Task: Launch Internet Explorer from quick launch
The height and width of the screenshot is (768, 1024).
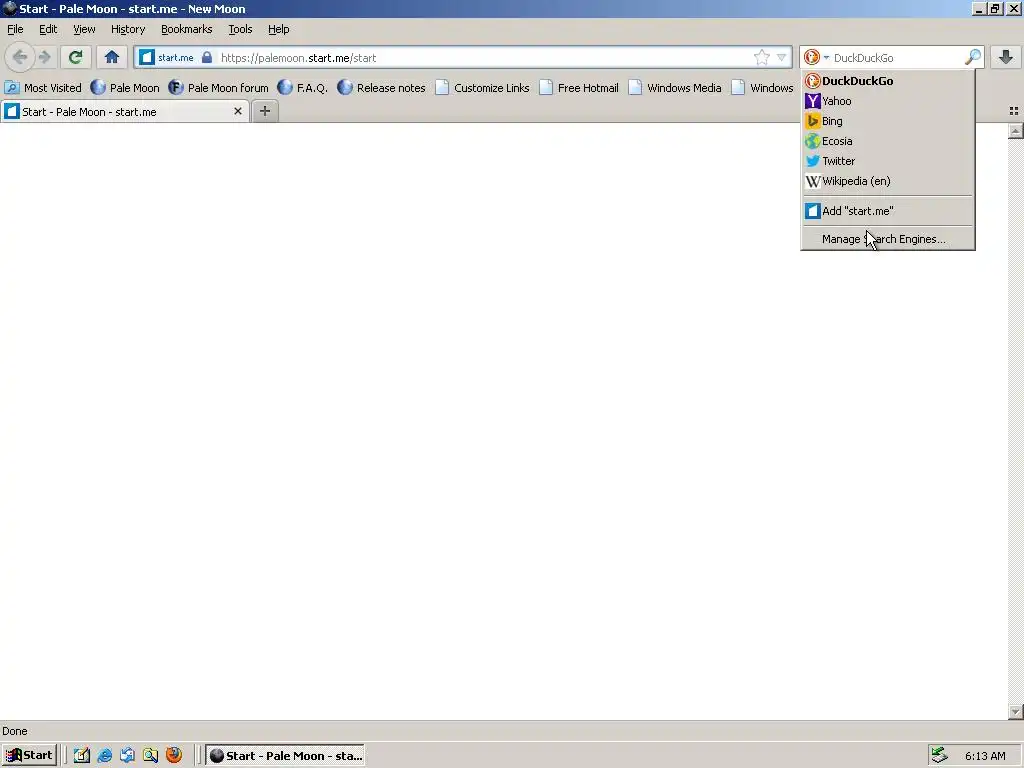Action: (x=104, y=756)
